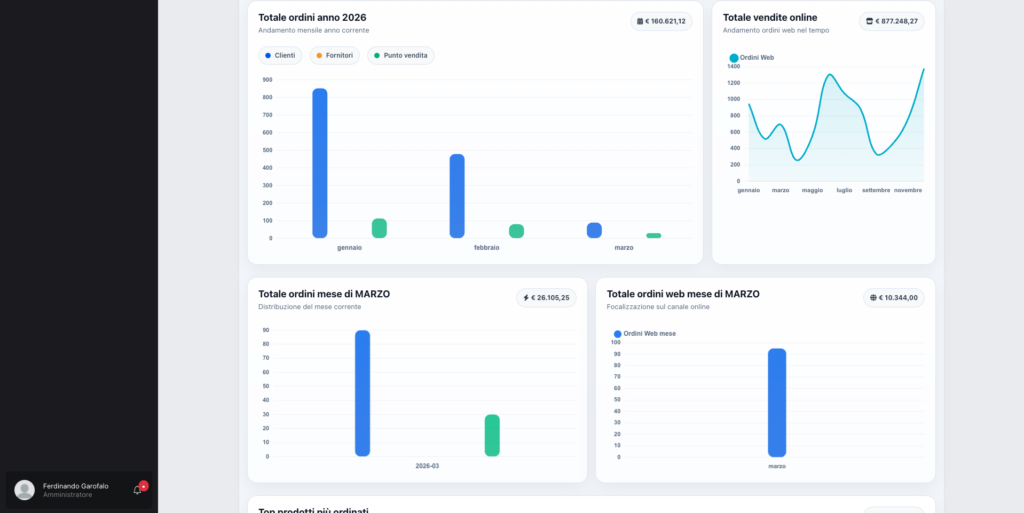Select the blue gennaio Clienti bar
This screenshot has width=1024, height=513.
(x=320, y=163)
